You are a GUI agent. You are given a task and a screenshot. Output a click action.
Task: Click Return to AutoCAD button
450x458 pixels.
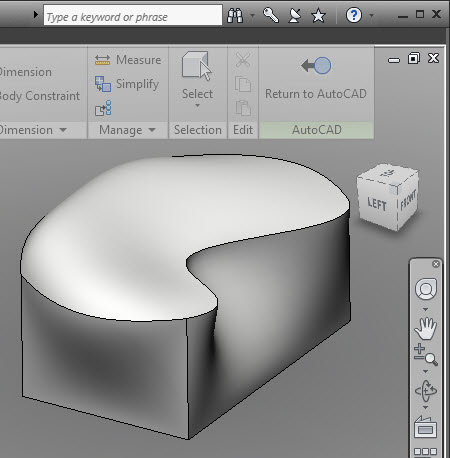coord(316,79)
